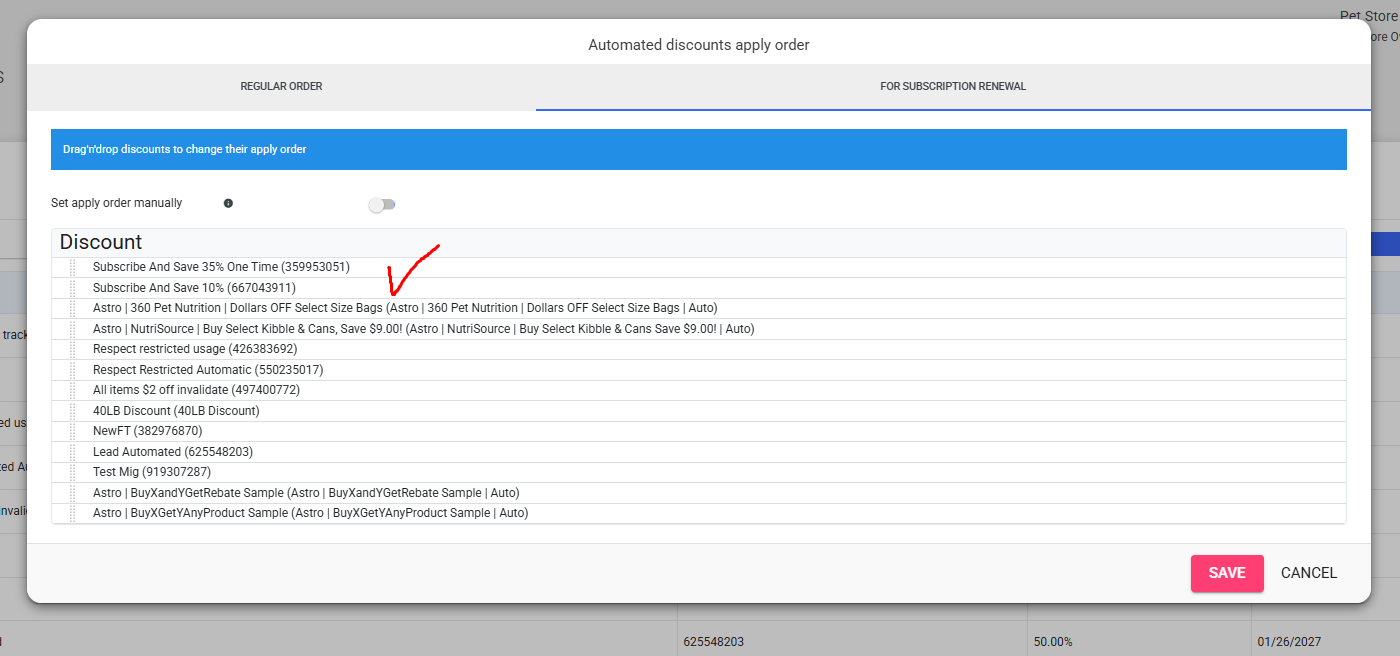Select the Respect Restricted Automatic discount row
The image size is (1400, 656).
pyautogui.click(x=208, y=370)
